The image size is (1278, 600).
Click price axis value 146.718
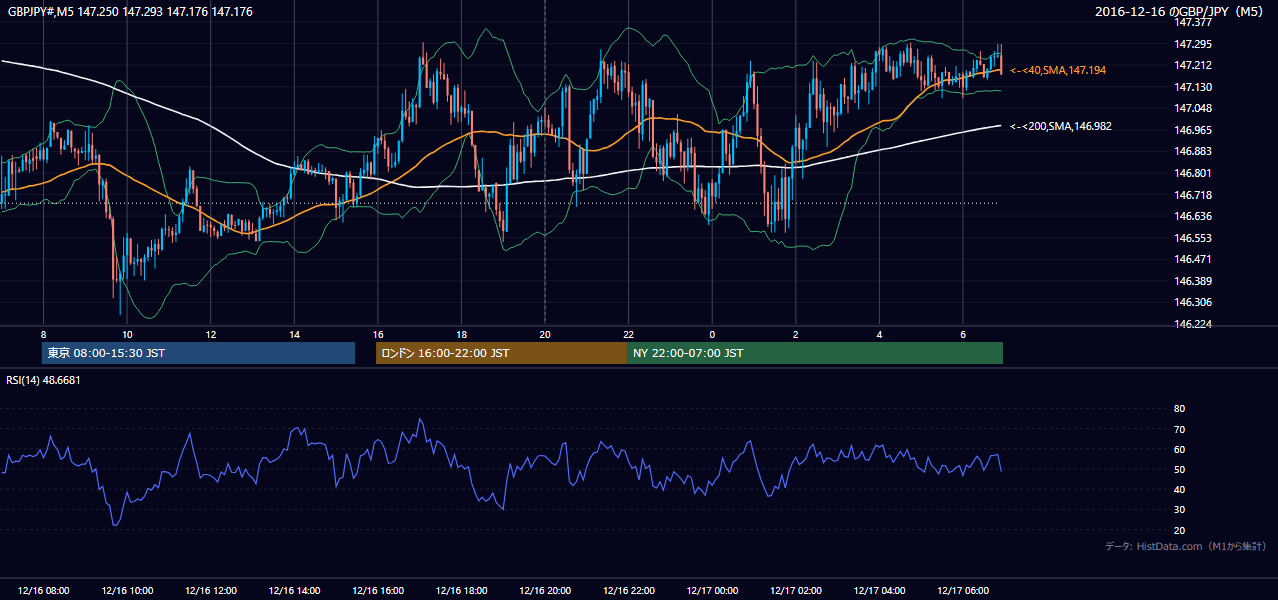[1193, 195]
